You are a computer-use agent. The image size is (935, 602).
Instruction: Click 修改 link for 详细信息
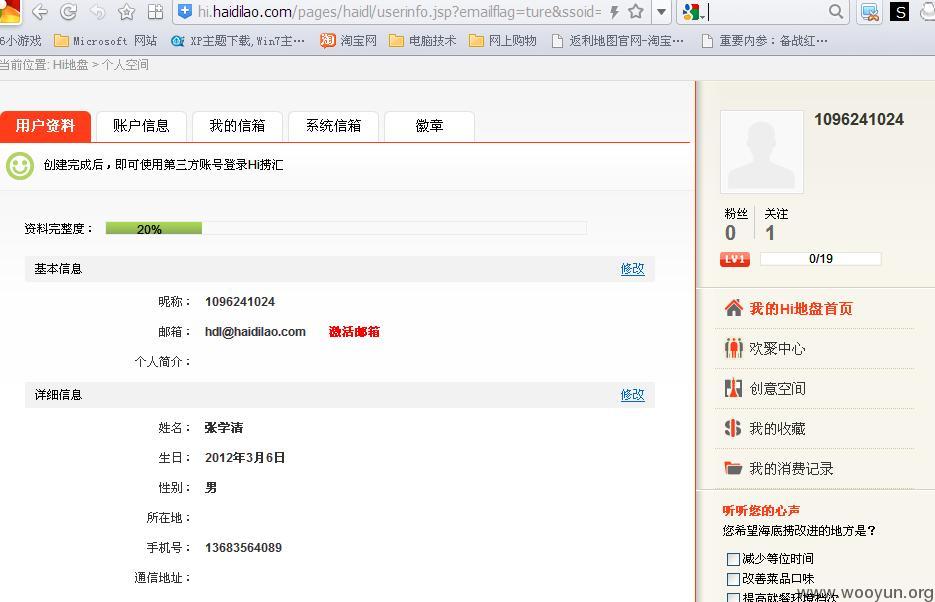pos(632,395)
